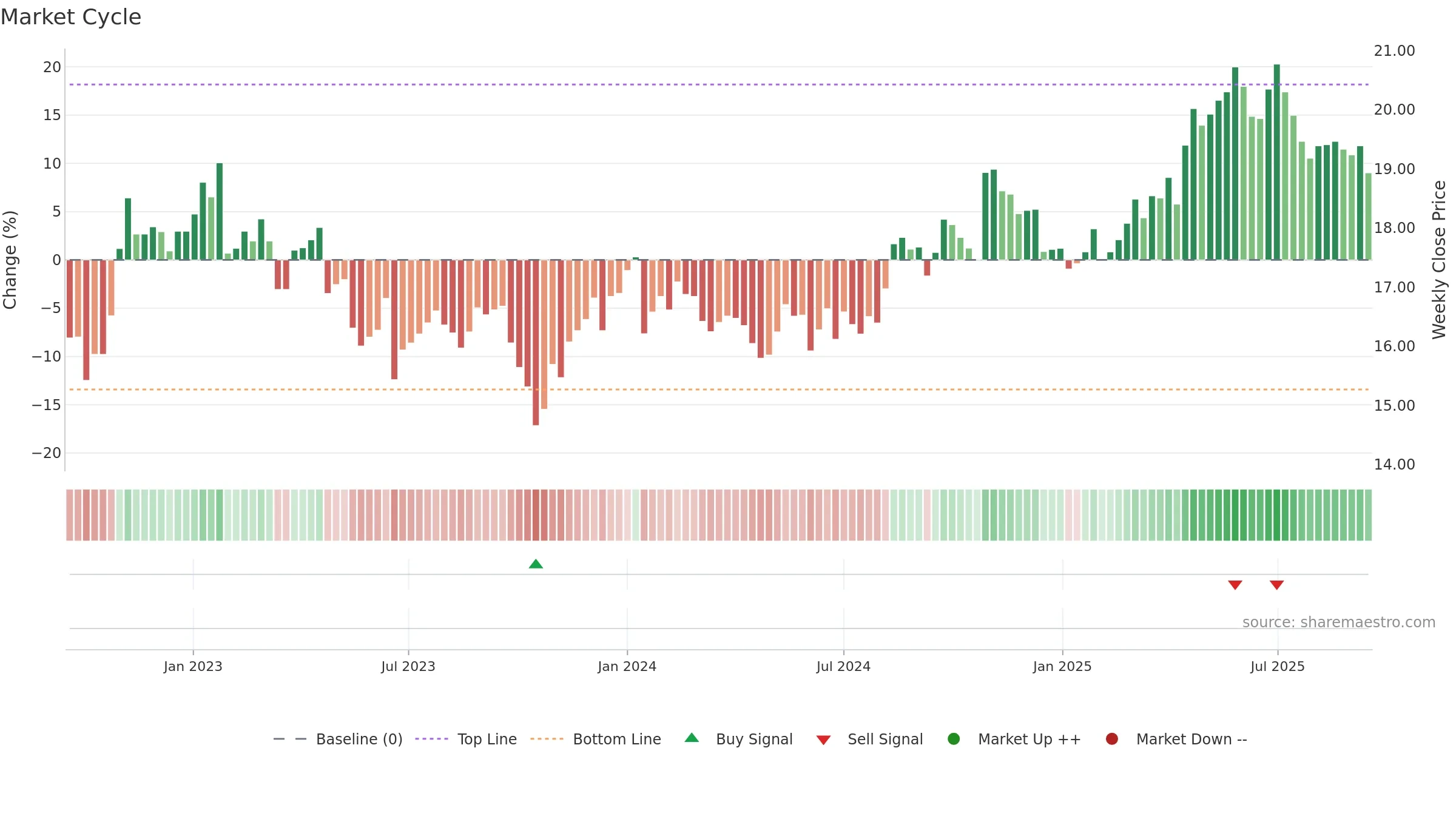The width and height of the screenshot is (1456, 819).
Task: Toggle the Baseline (0) legend entry
Action: (338, 739)
